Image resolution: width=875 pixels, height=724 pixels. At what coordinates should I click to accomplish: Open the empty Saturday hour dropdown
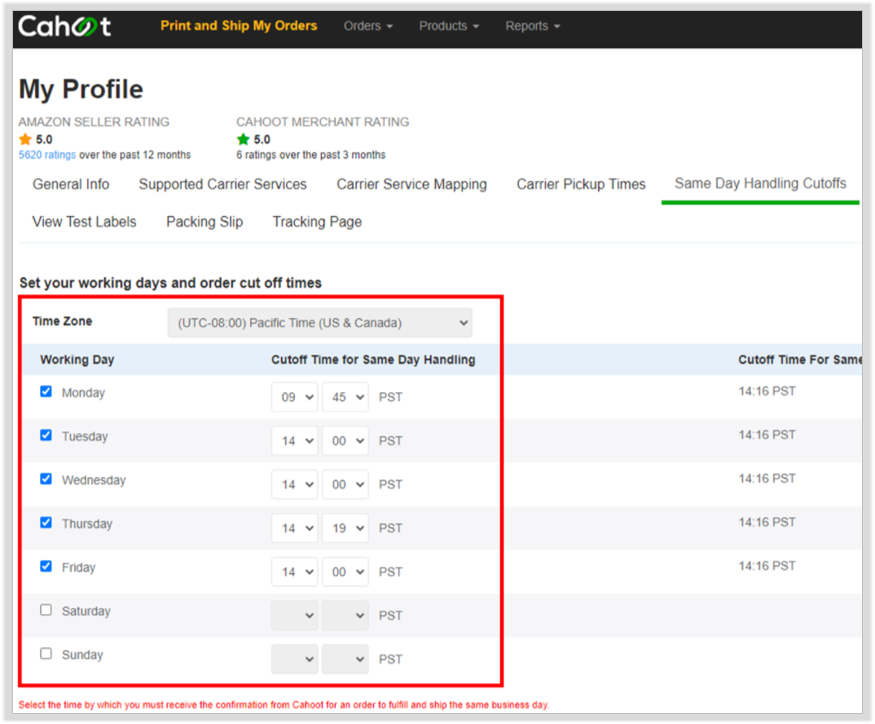(x=295, y=615)
